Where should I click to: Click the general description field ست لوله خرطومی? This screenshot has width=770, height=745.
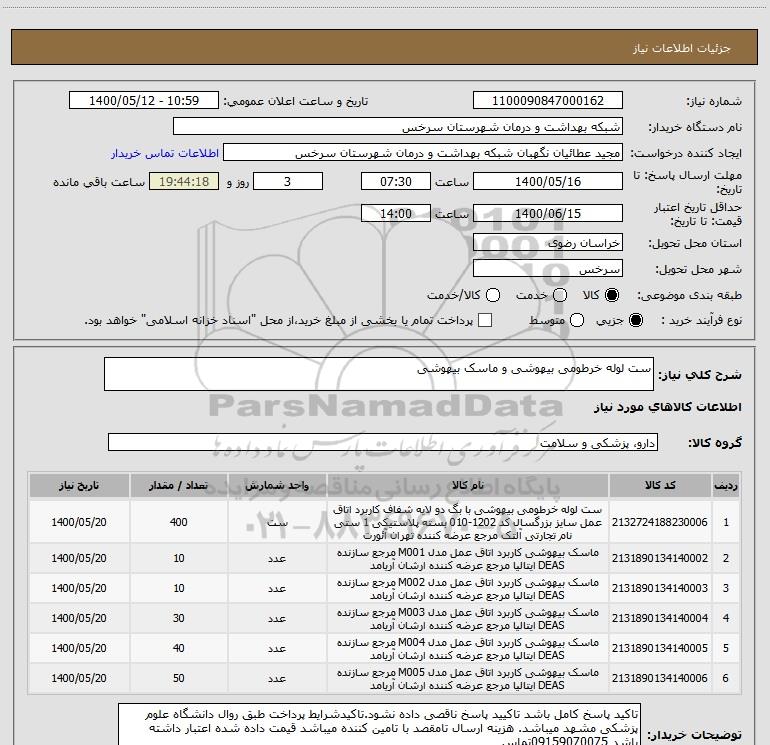pos(379,374)
